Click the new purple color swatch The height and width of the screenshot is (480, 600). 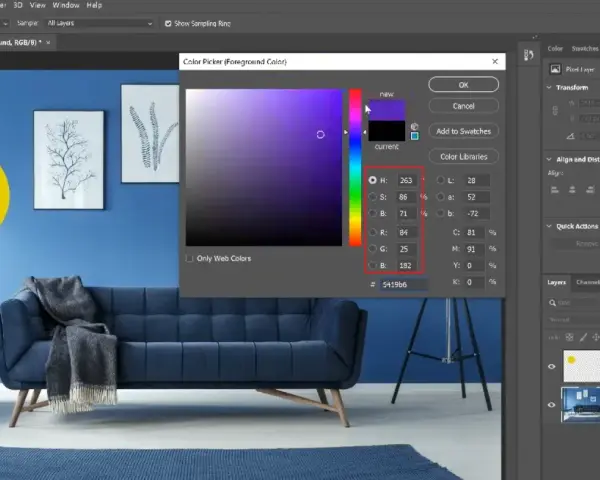386,110
